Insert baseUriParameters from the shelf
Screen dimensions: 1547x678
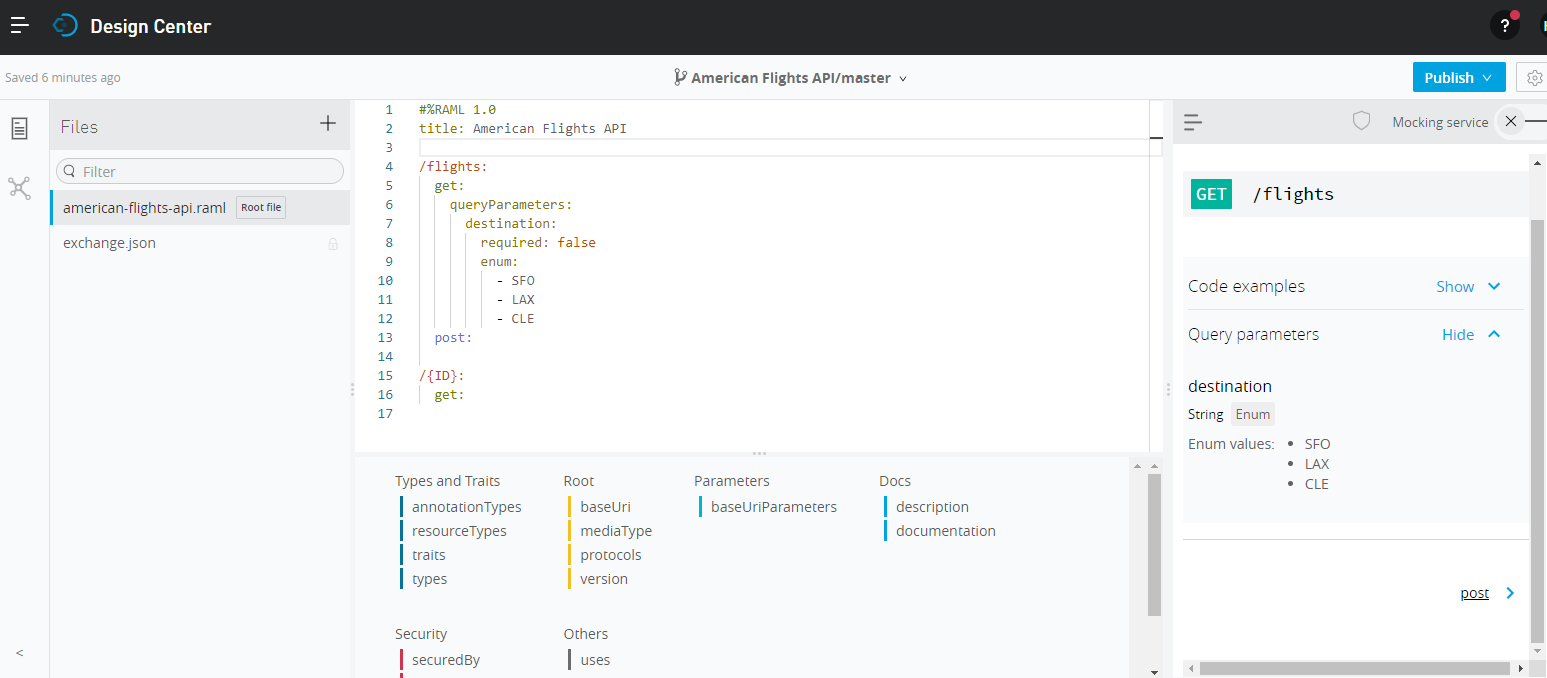(x=774, y=507)
